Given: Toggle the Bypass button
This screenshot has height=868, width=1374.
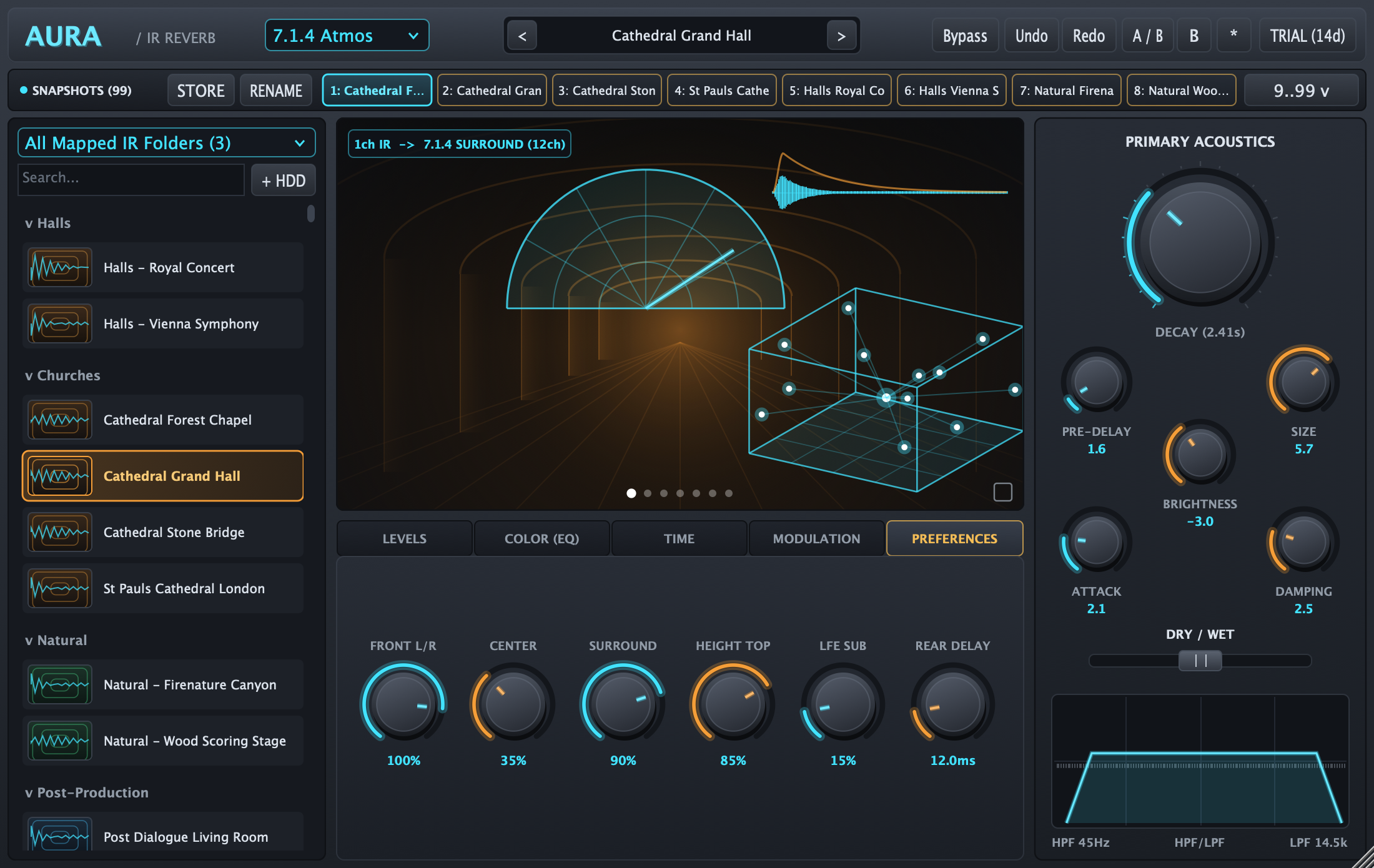Looking at the screenshot, I should coord(965,36).
